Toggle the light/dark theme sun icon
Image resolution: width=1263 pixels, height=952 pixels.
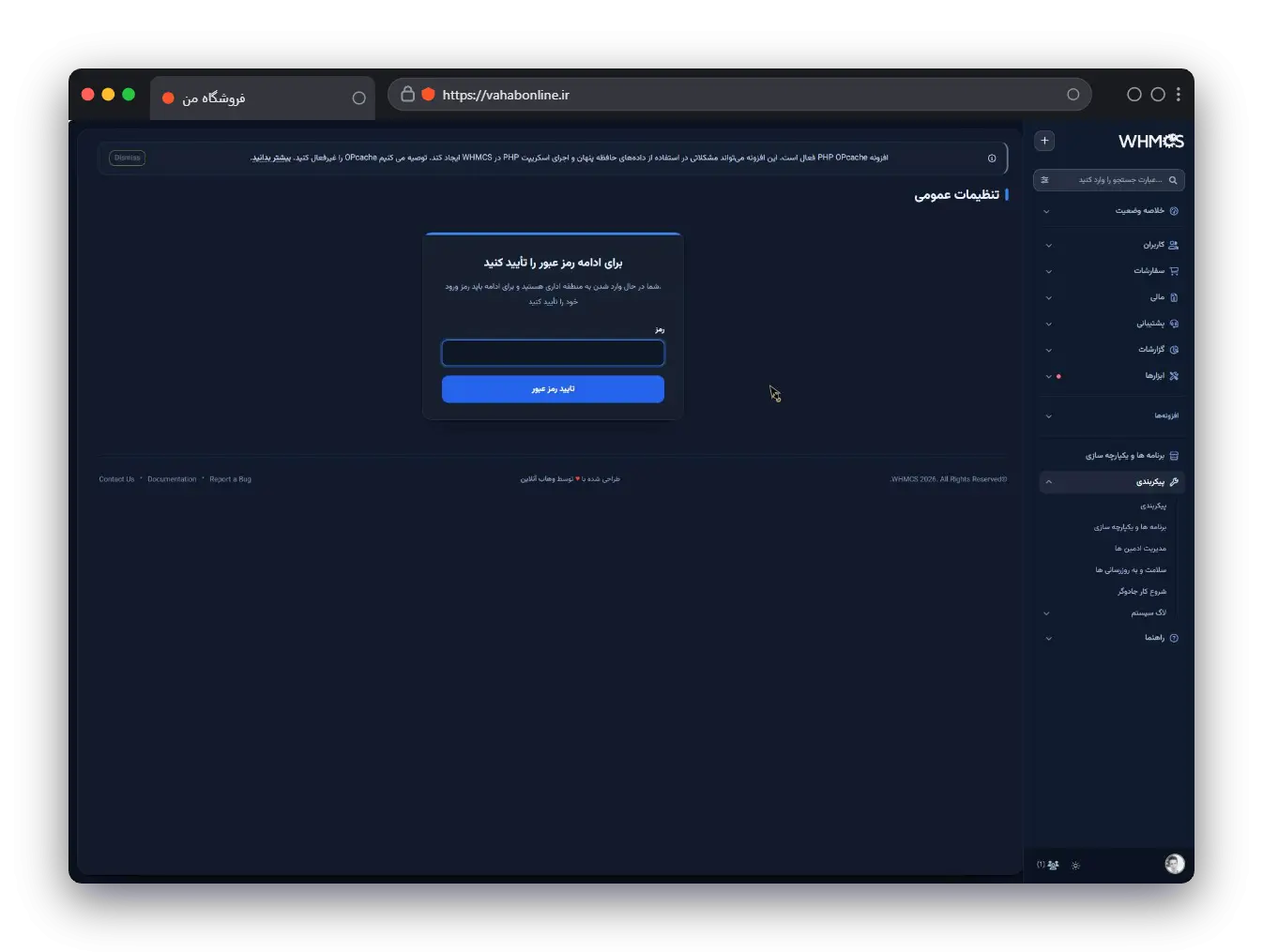(x=1075, y=865)
